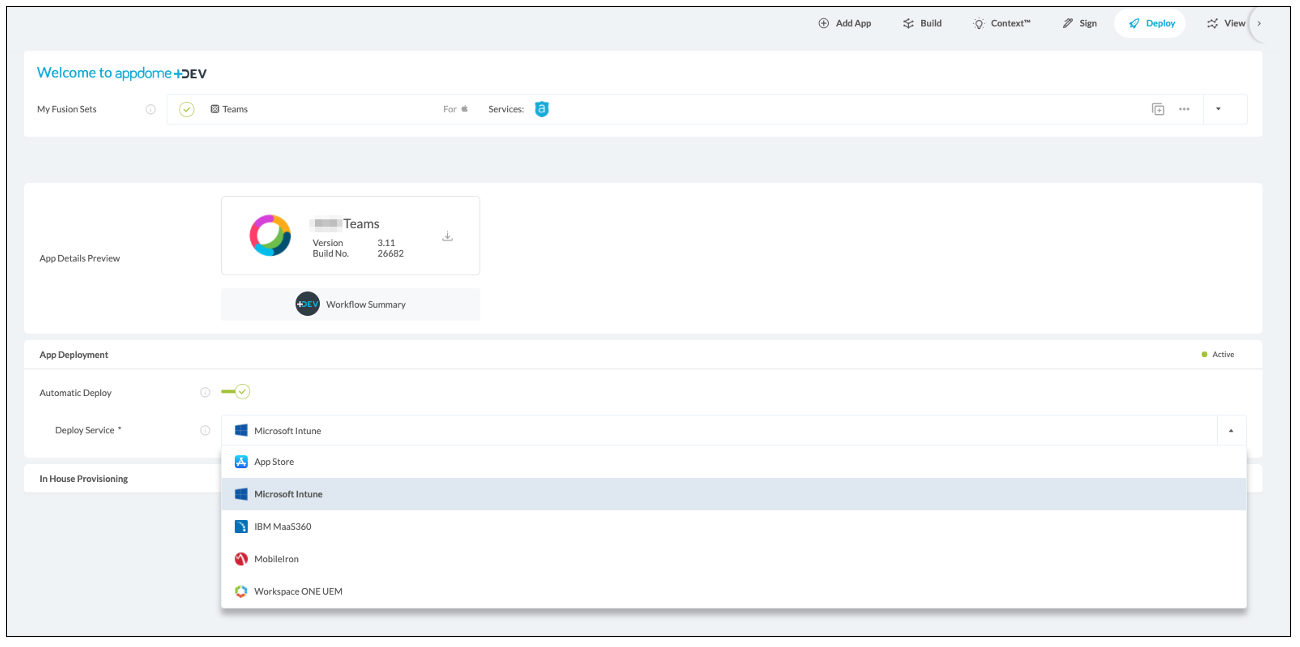This screenshot has width=1300, height=647.
Task: Click the My Fusion Sets info icon
Action: pyautogui.click(x=151, y=109)
